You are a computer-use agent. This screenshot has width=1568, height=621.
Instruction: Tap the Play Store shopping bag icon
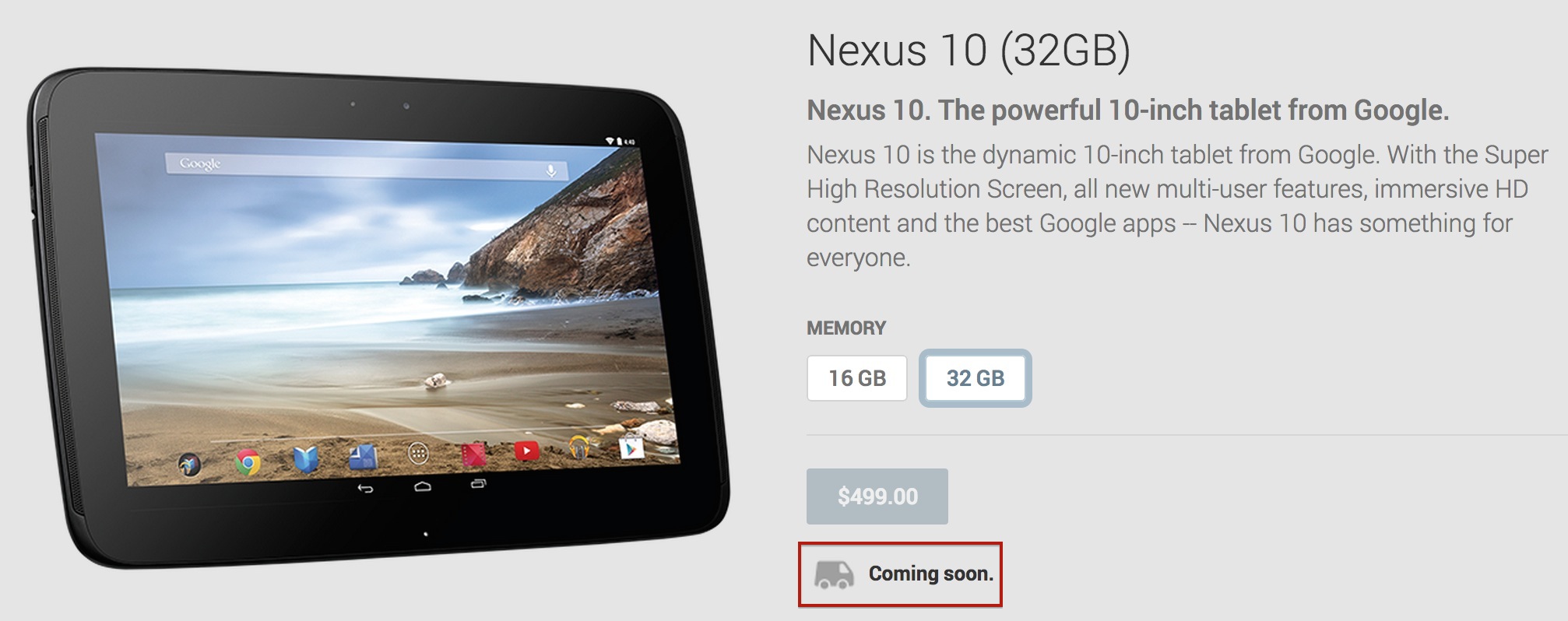coord(631,448)
